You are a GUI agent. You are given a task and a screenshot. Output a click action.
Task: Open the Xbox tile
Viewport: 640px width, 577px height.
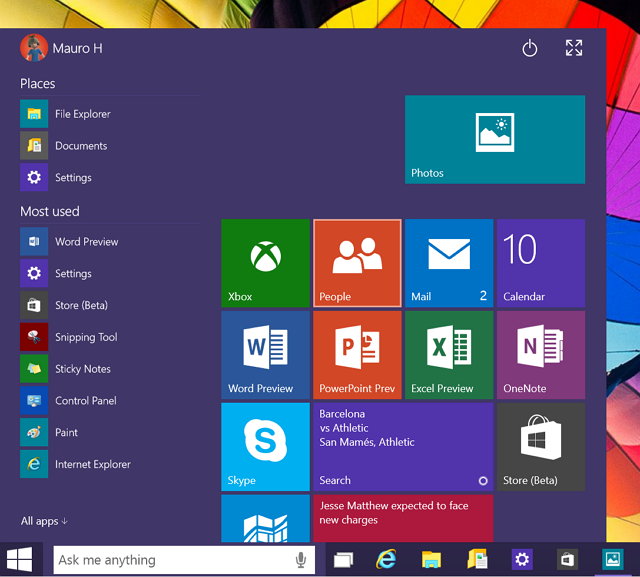(x=266, y=263)
